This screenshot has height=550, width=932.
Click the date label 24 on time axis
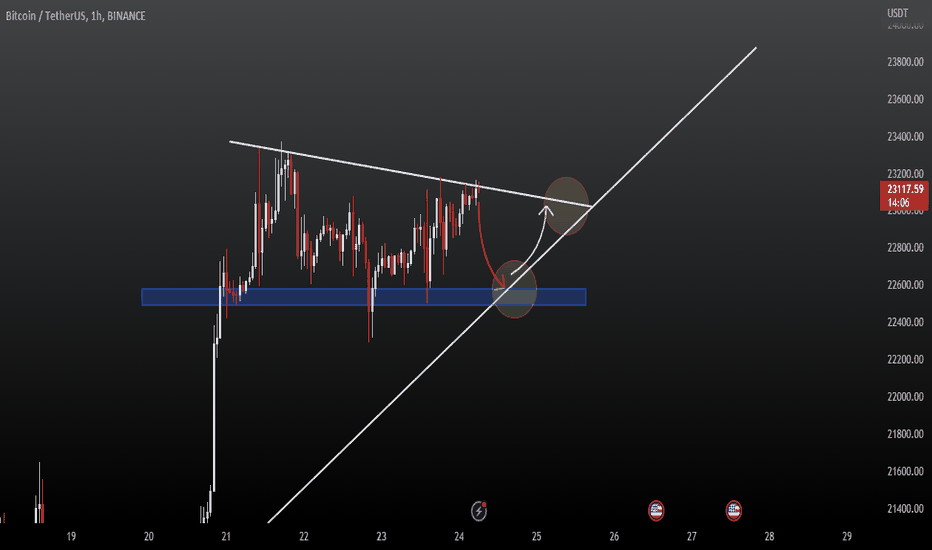click(x=459, y=536)
